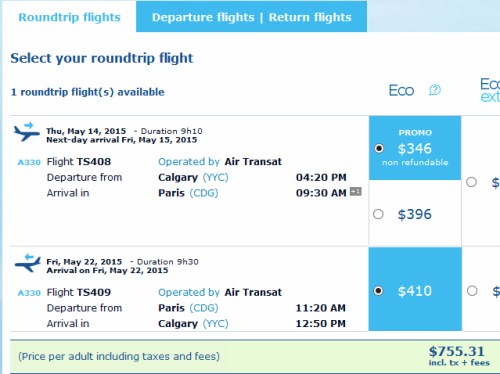Select the $410 return fare radio button
Screen dimensions: 500x374
[378, 291]
